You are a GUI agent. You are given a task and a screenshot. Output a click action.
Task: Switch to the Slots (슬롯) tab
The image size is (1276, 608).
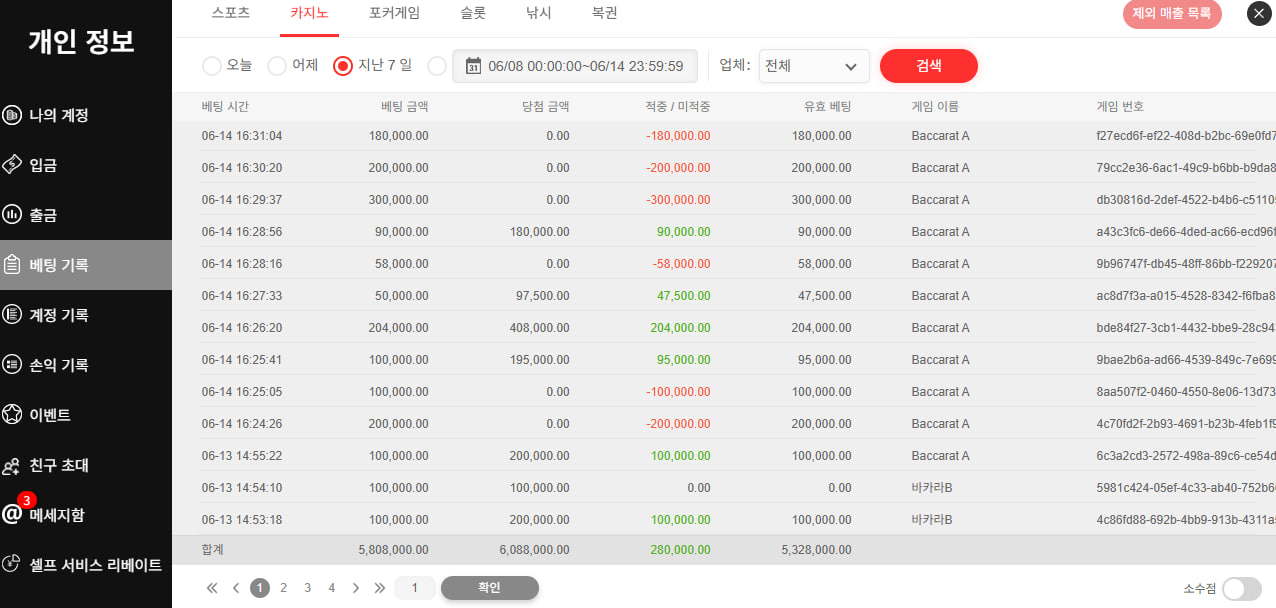(473, 14)
